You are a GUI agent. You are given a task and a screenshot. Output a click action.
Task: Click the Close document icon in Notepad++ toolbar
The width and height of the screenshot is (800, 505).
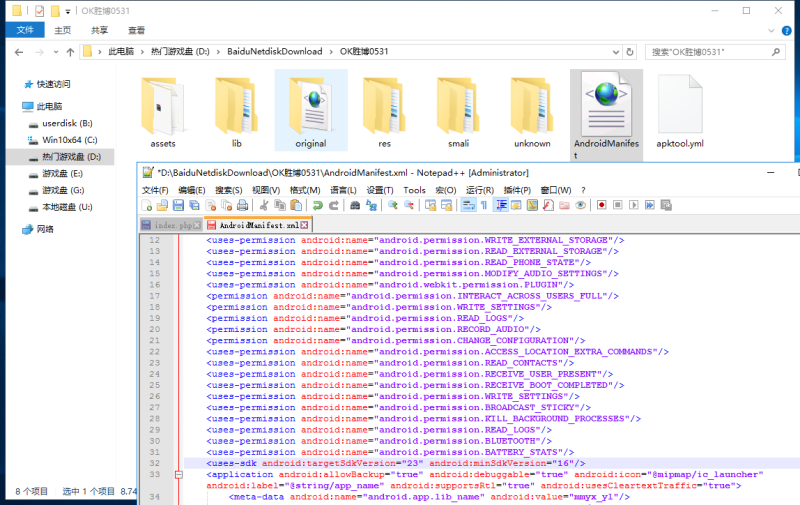point(210,205)
